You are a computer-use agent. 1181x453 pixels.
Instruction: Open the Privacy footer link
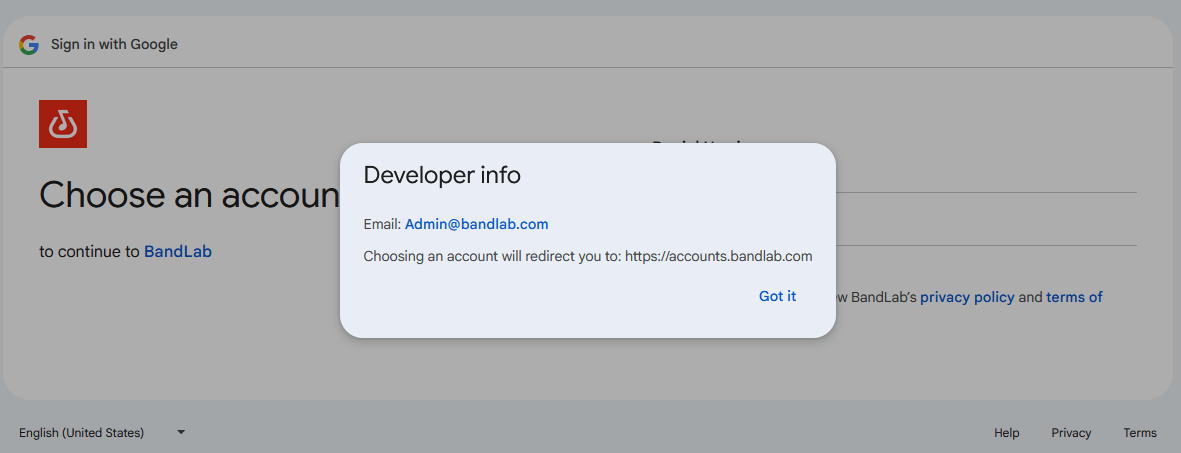pyautogui.click(x=1071, y=433)
